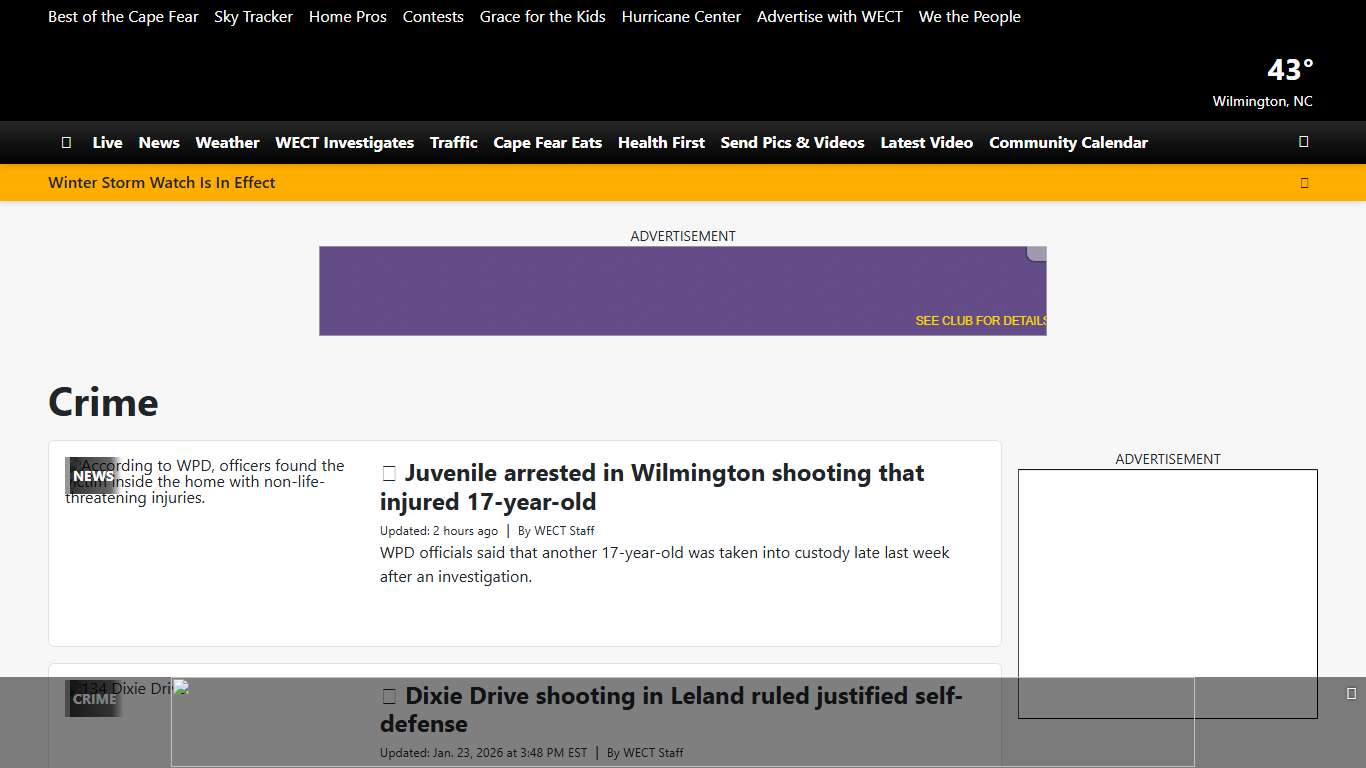Image resolution: width=1366 pixels, height=768 pixels.
Task: Visit Best of the Cape Fear
Action: click(123, 17)
